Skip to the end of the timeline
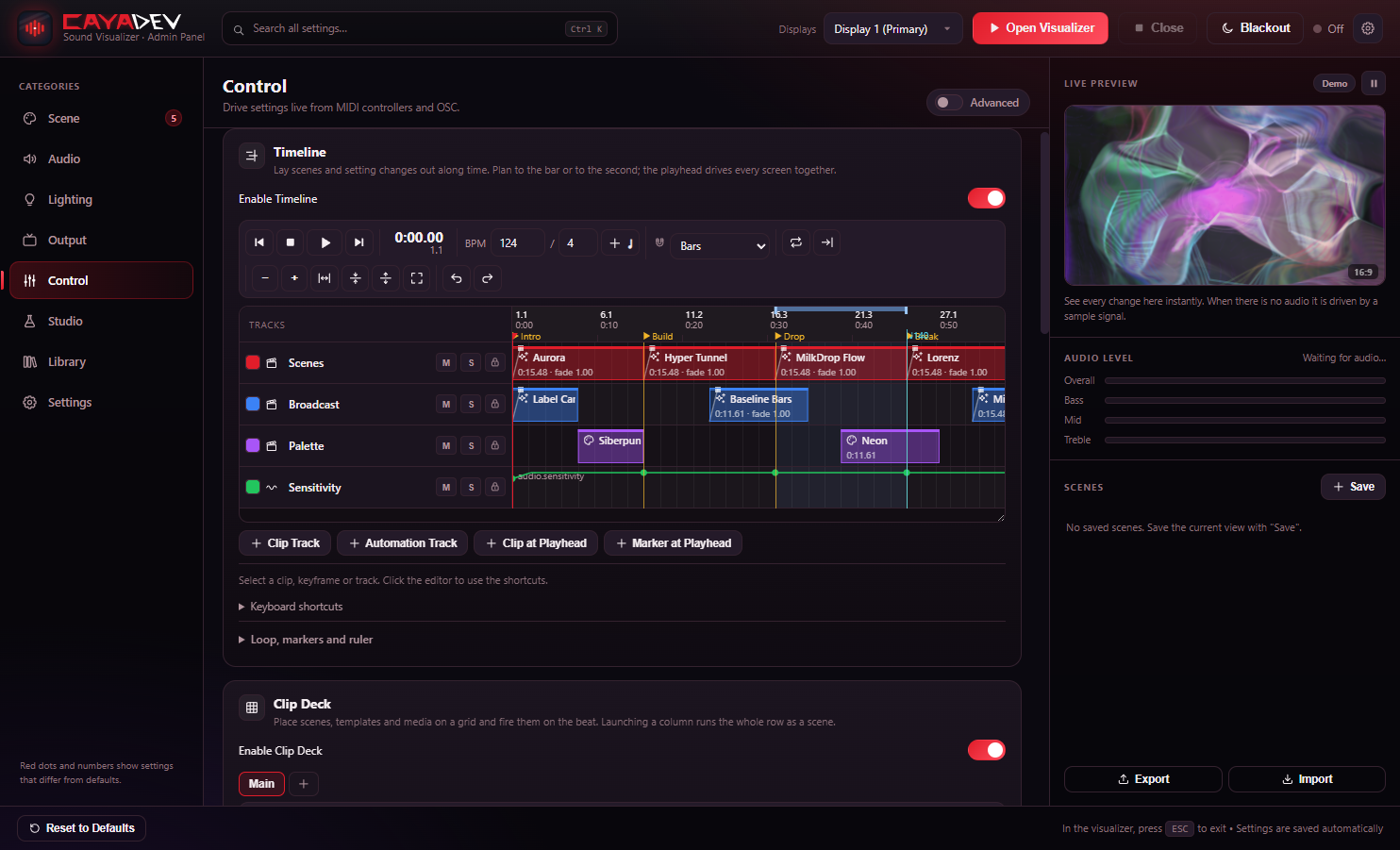 pos(359,242)
